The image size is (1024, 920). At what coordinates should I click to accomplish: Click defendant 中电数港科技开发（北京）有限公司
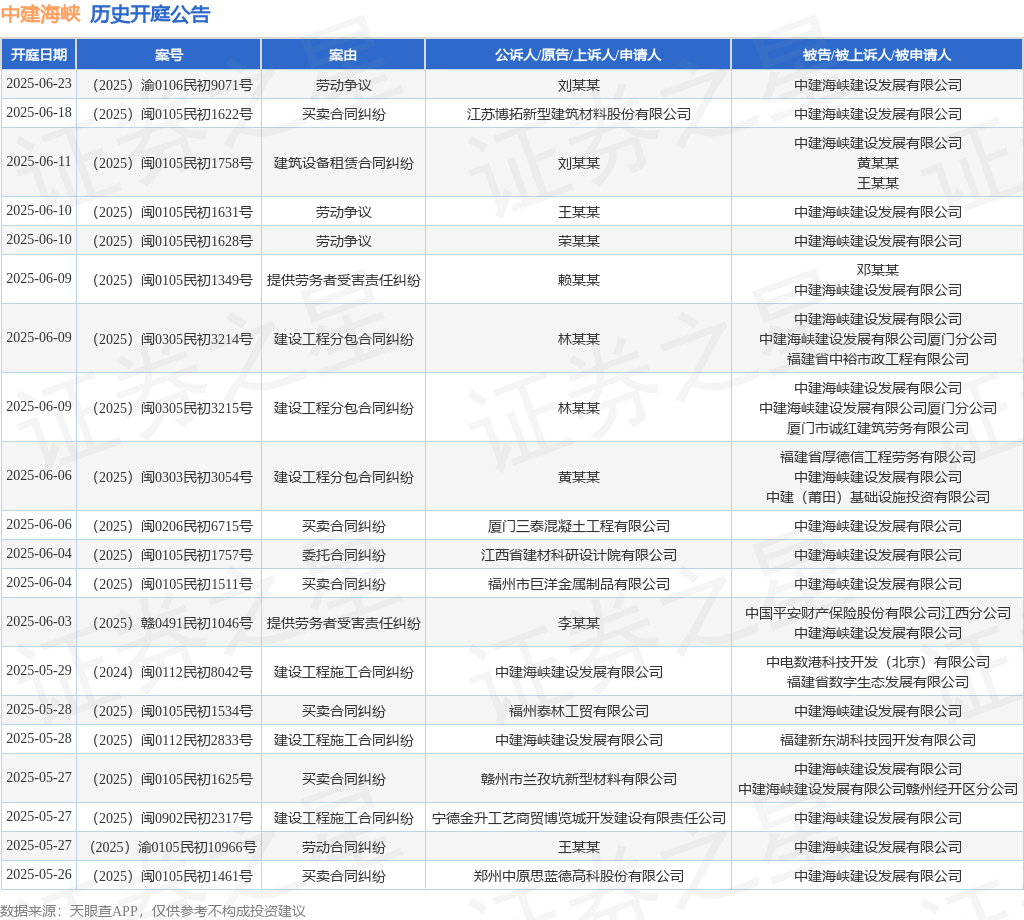click(878, 661)
